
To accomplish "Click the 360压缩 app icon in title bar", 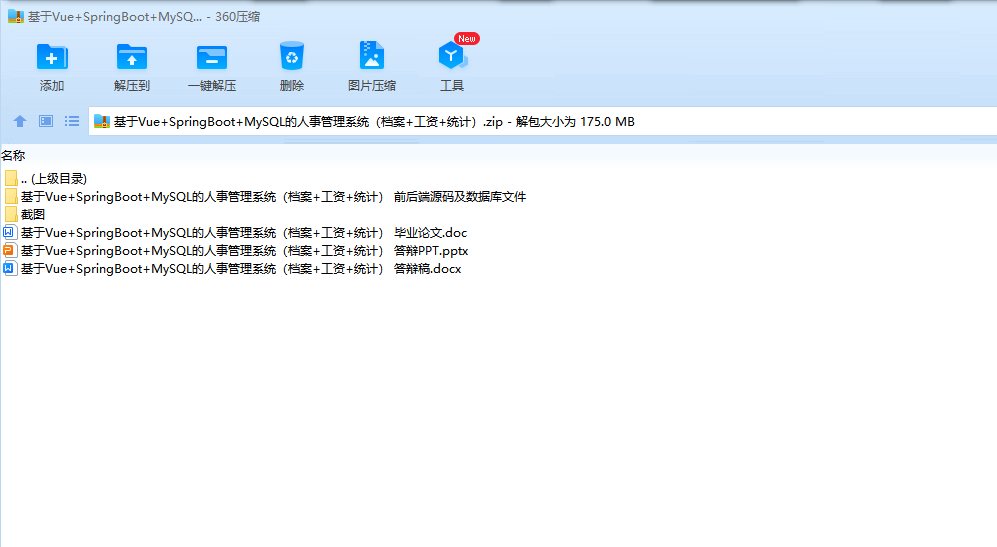I will pos(16,17).
